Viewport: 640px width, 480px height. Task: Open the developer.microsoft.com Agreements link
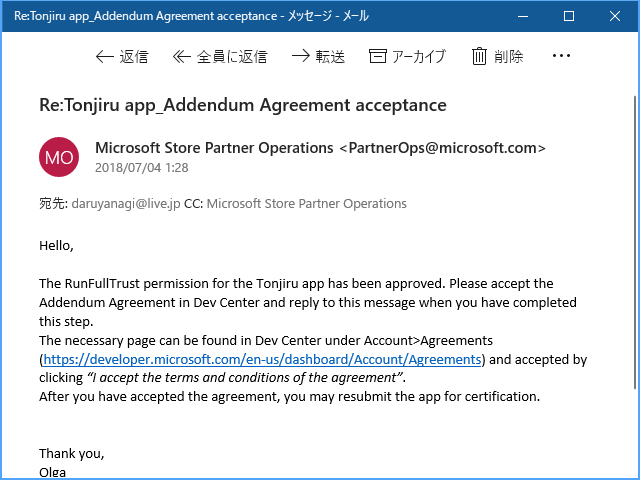pos(262,359)
